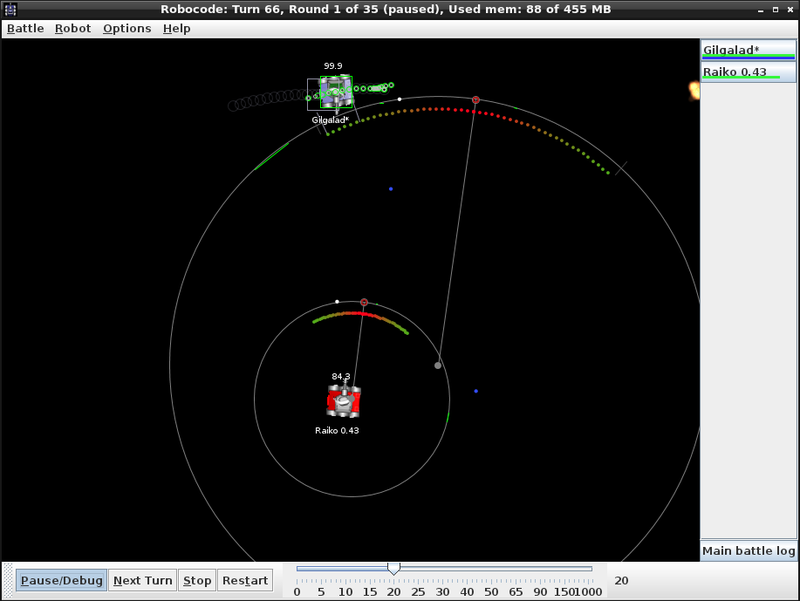Open the Robot menu
Screen dimensions: 800x601
click(x=73, y=29)
